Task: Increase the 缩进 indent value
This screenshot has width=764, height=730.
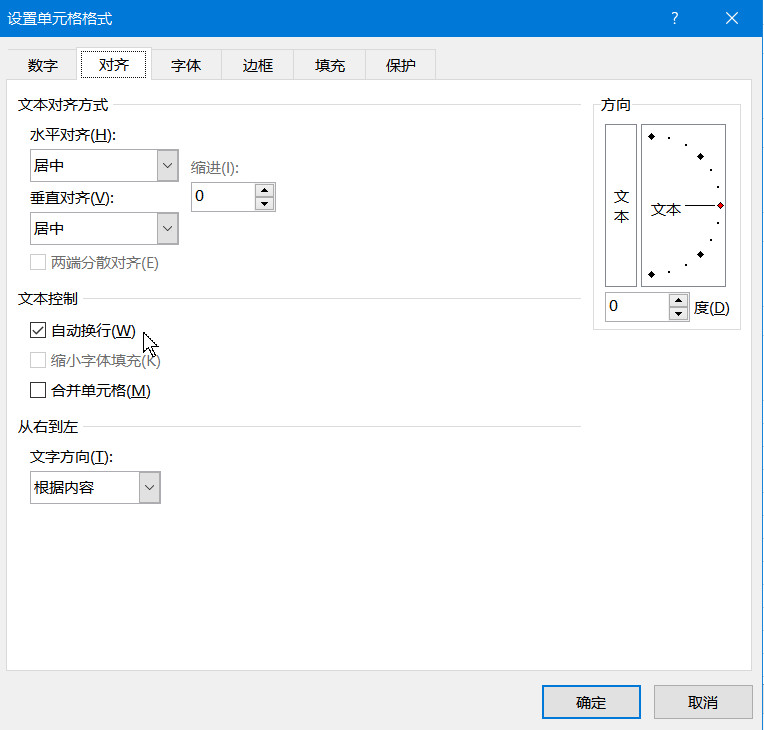Action: [x=265, y=190]
